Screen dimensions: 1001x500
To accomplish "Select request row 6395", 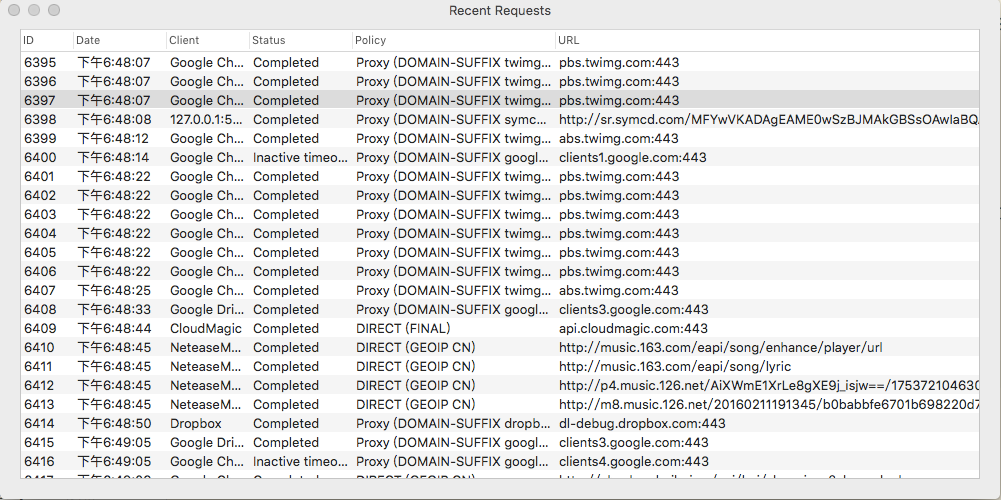I will click(x=500, y=63).
